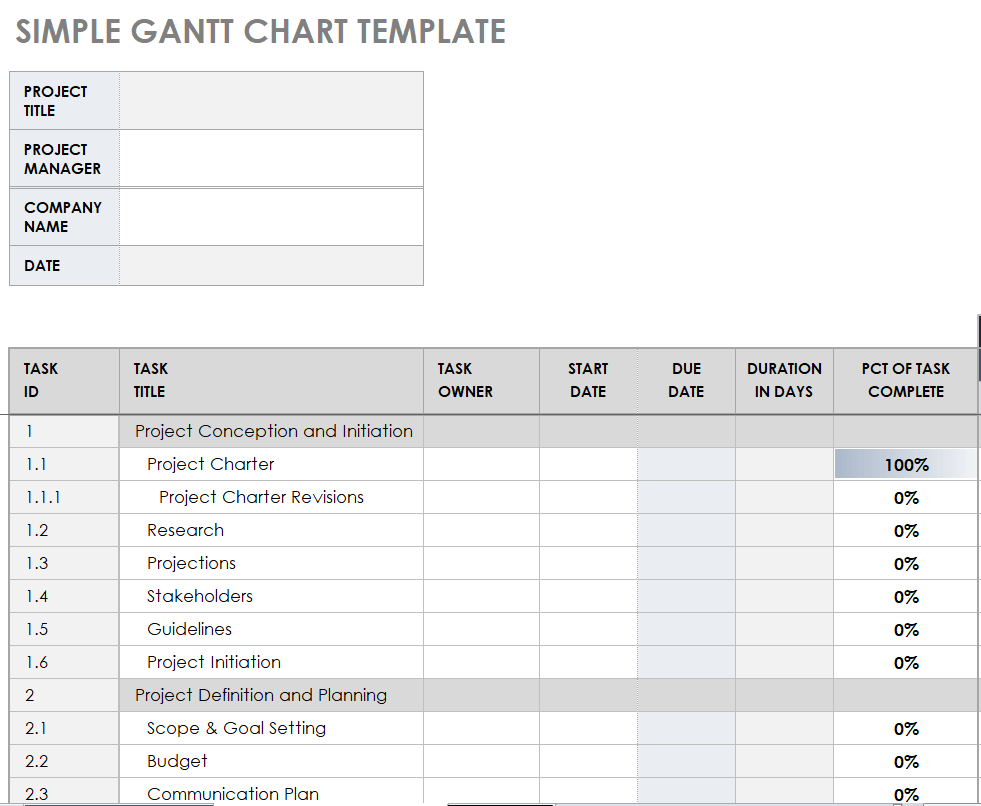This screenshot has height=806, width=981.
Task: Click the Project Conception and Initiation section row
Action: pyautogui.click(x=274, y=432)
